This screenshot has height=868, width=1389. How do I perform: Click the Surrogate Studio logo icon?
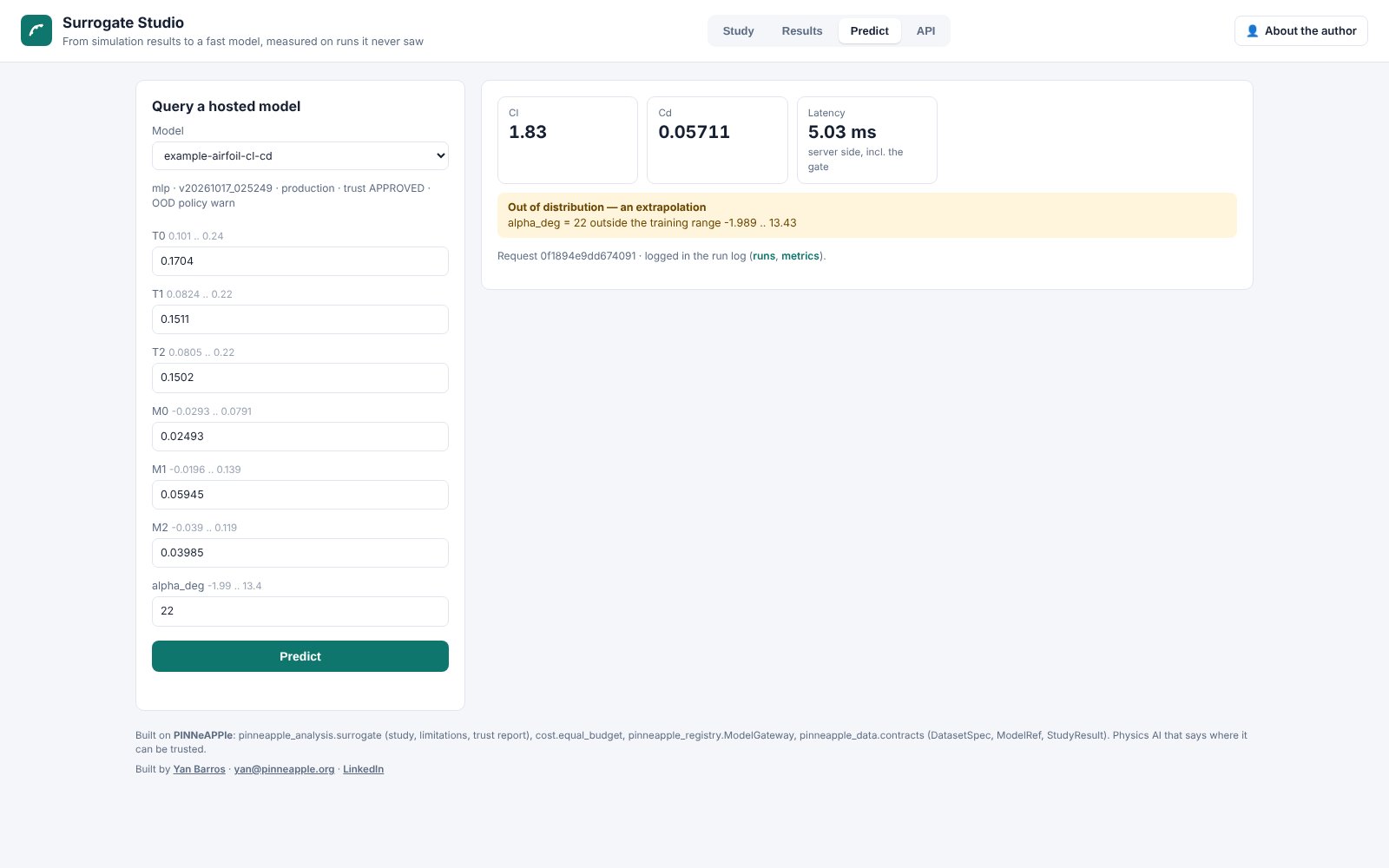click(36, 30)
